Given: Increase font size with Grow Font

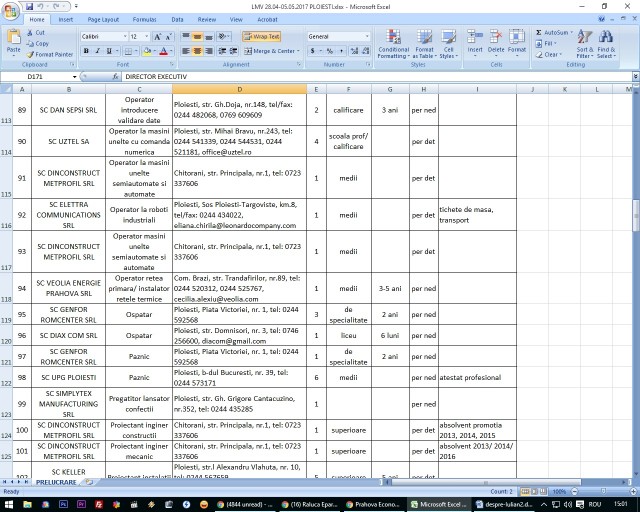Looking at the screenshot, I should (x=158, y=37).
